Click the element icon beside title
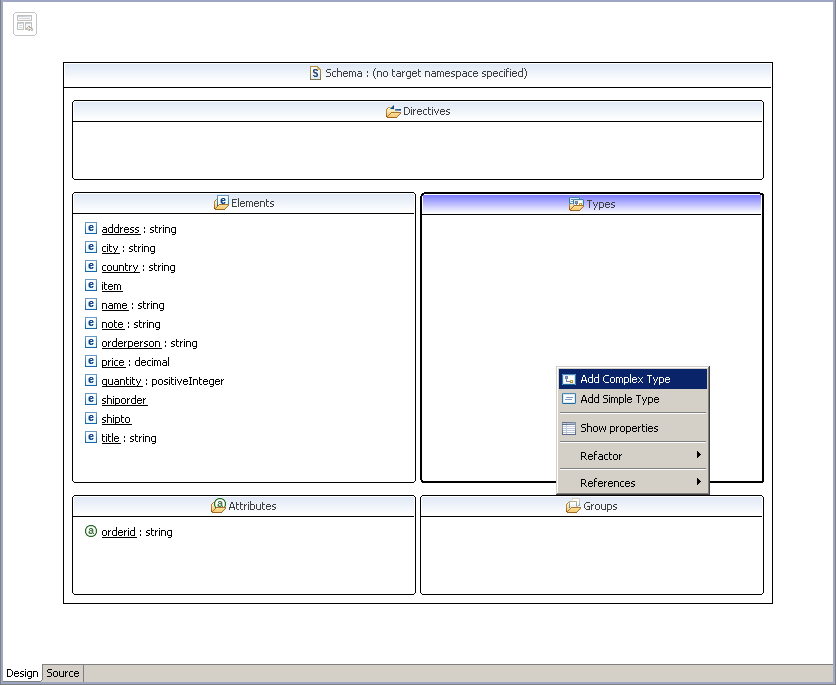Image resolution: width=836 pixels, height=685 pixels. (x=91, y=437)
